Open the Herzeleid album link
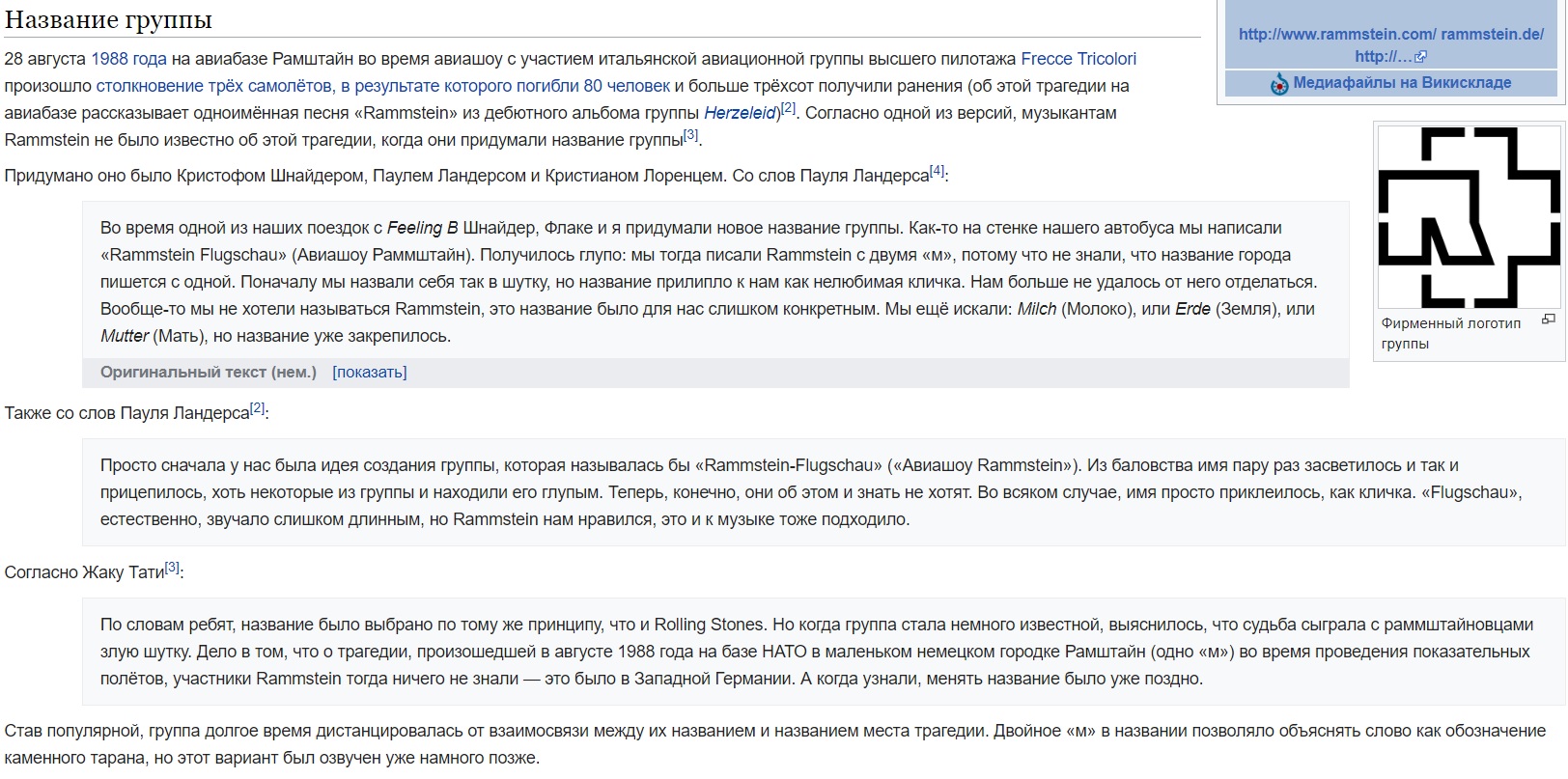The width and height of the screenshot is (1568, 779). tap(741, 113)
